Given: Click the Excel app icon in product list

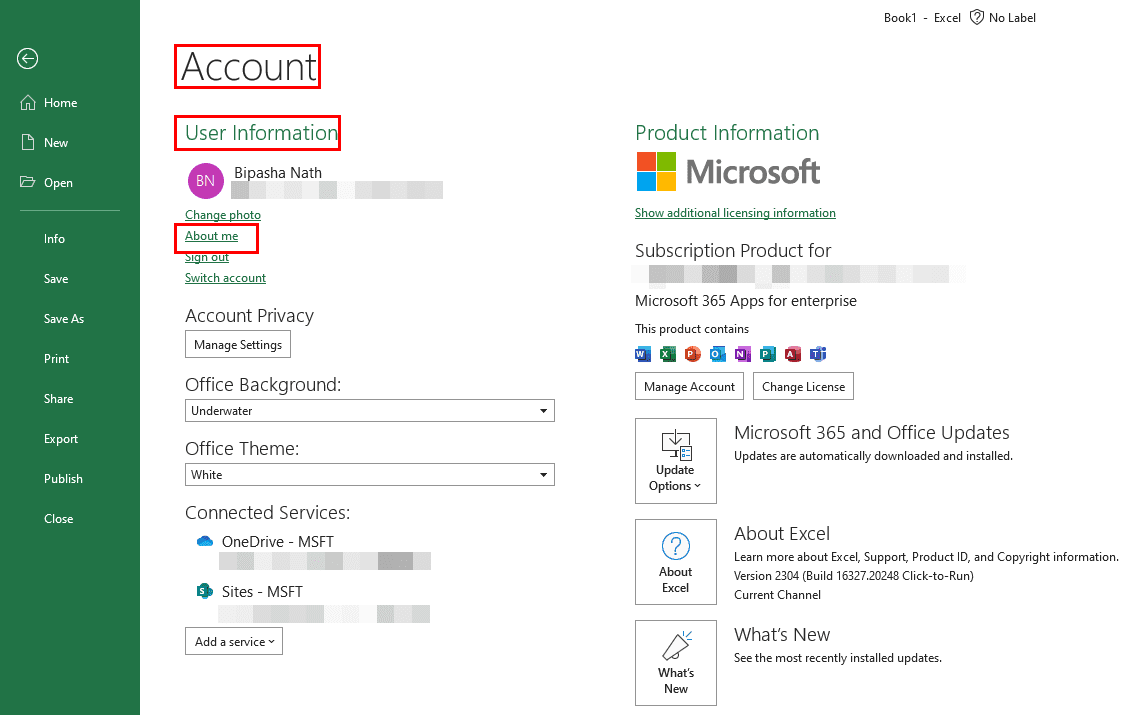Looking at the screenshot, I should click(667, 354).
